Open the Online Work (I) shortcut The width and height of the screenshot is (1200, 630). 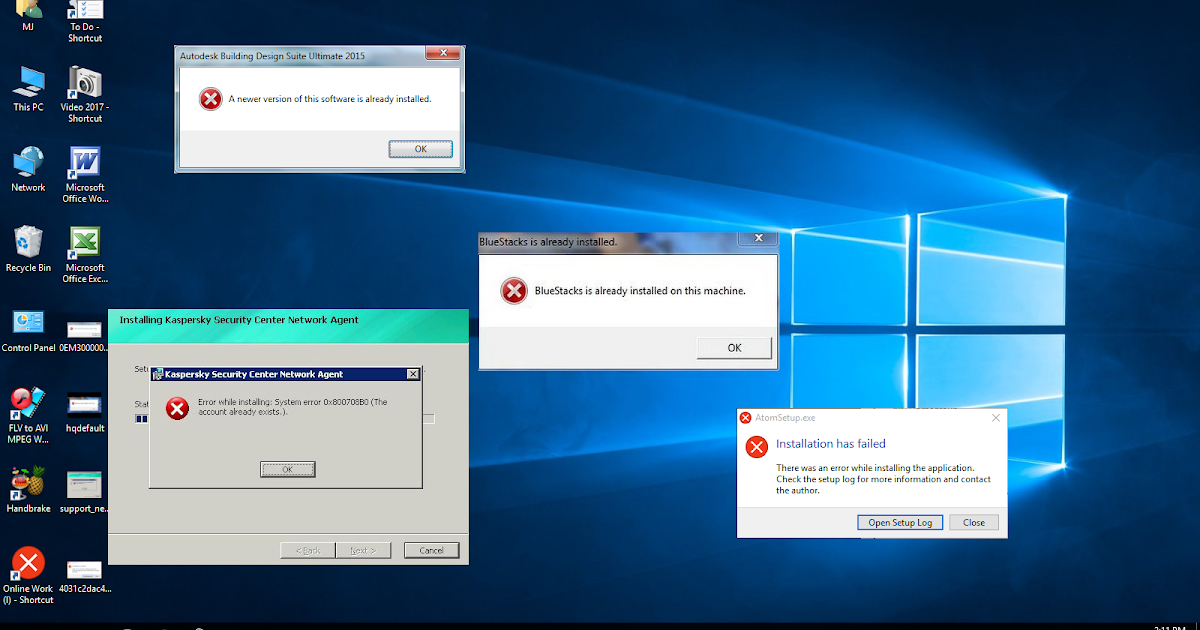28,575
